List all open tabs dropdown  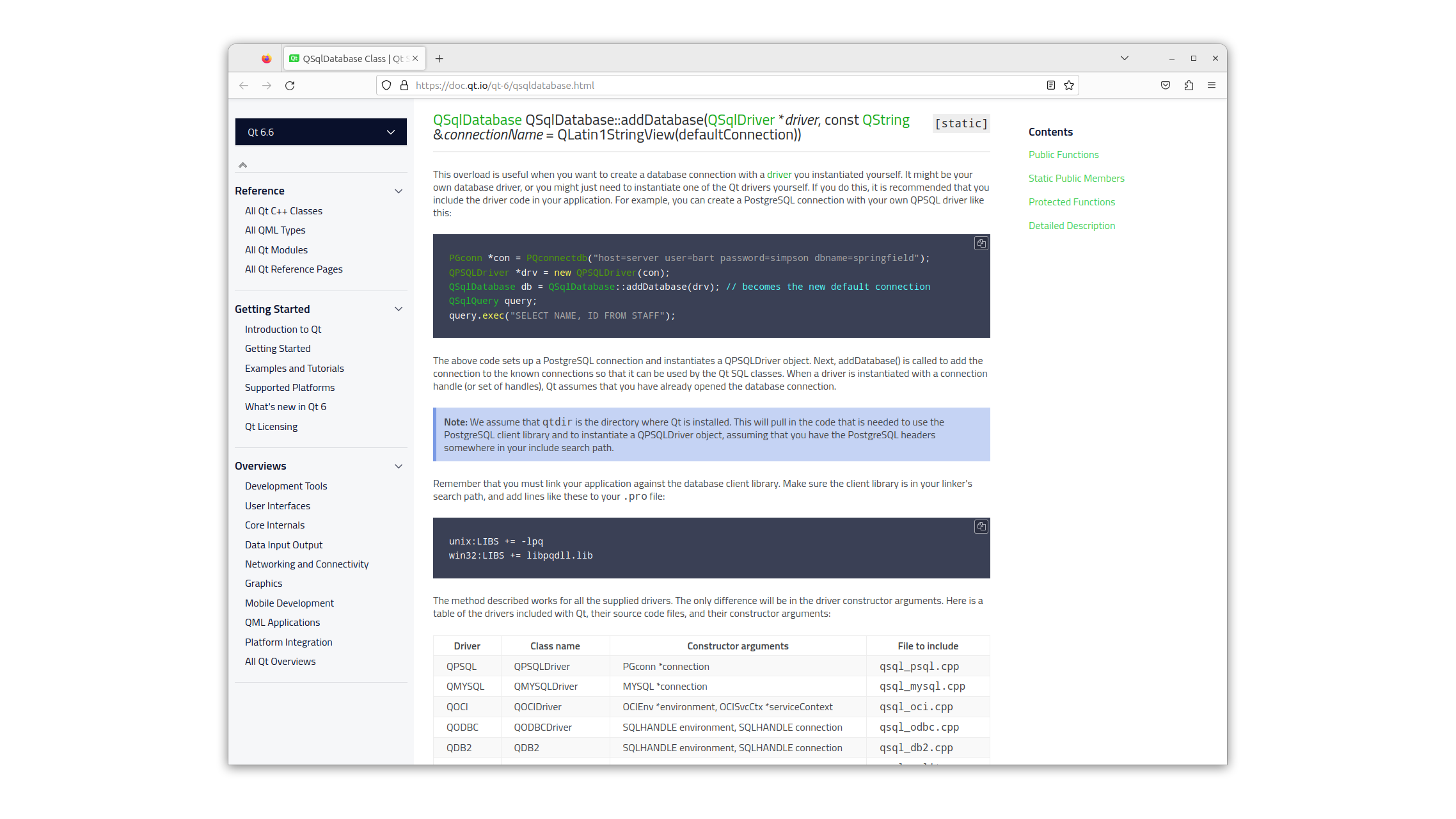click(1124, 58)
